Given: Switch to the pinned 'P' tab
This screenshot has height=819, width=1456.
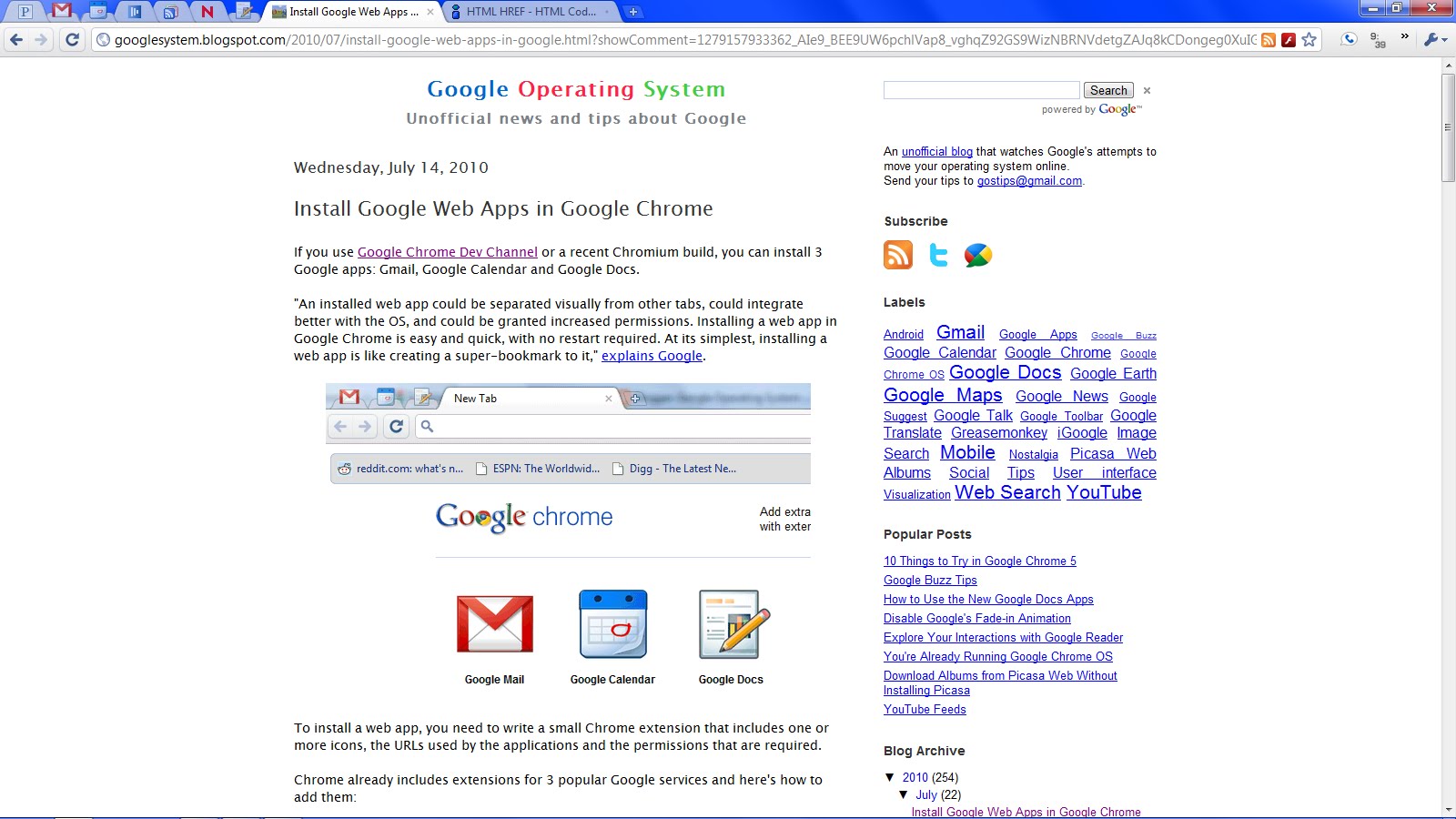Looking at the screenshot, I should coord(25,12).
